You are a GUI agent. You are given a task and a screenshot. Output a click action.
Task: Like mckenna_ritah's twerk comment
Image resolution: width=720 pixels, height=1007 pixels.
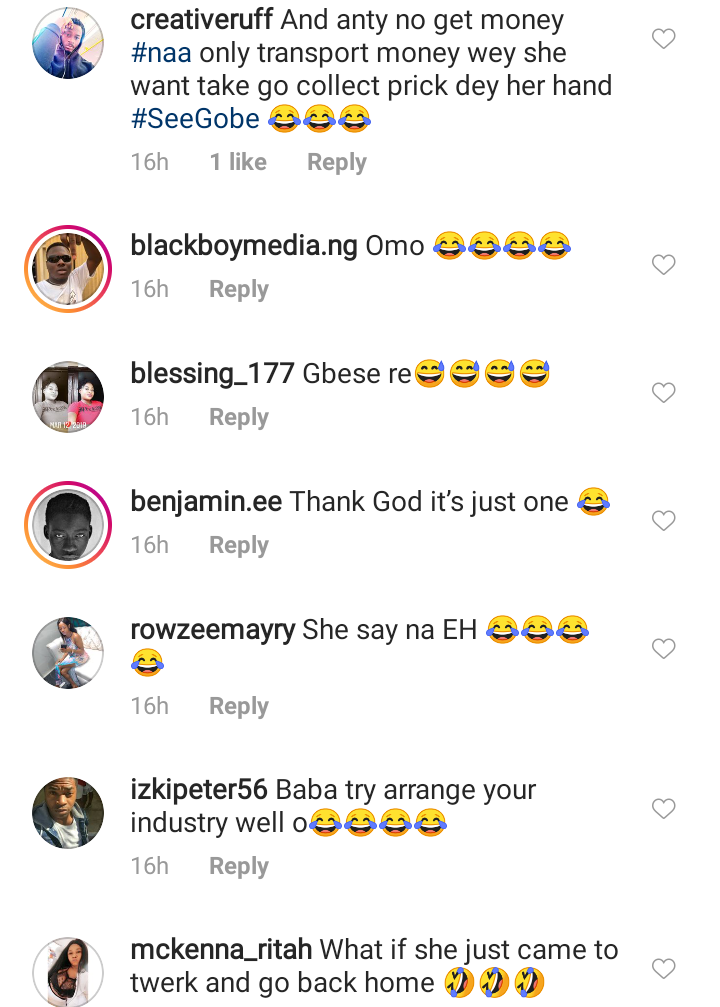click(663, 968)
